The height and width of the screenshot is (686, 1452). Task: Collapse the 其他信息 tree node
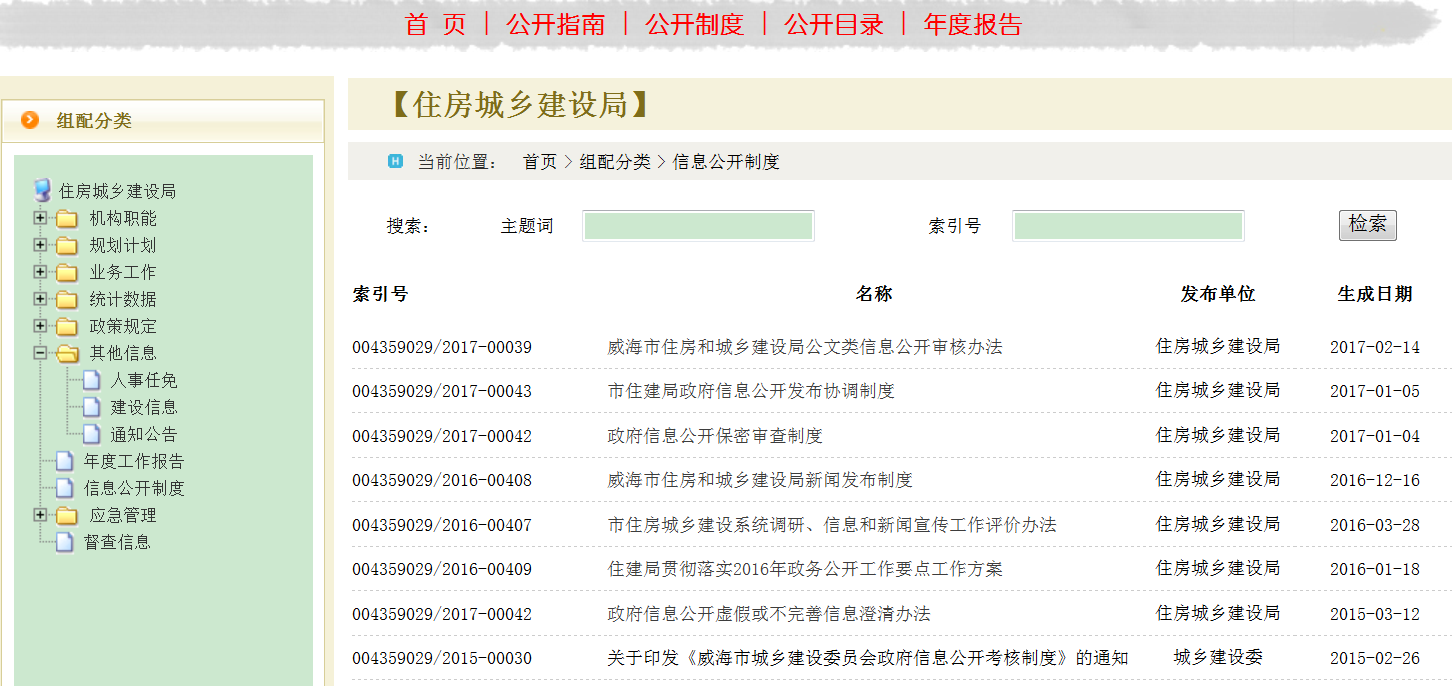[x=40, y=353]
